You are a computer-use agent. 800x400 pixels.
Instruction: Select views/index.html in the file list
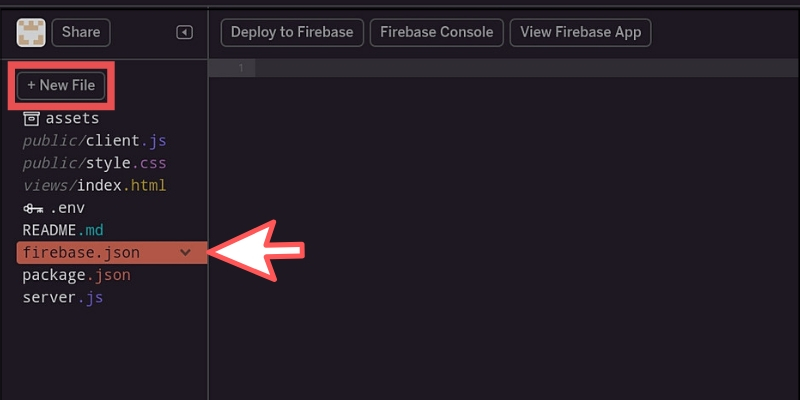click(x=94, y=186)
